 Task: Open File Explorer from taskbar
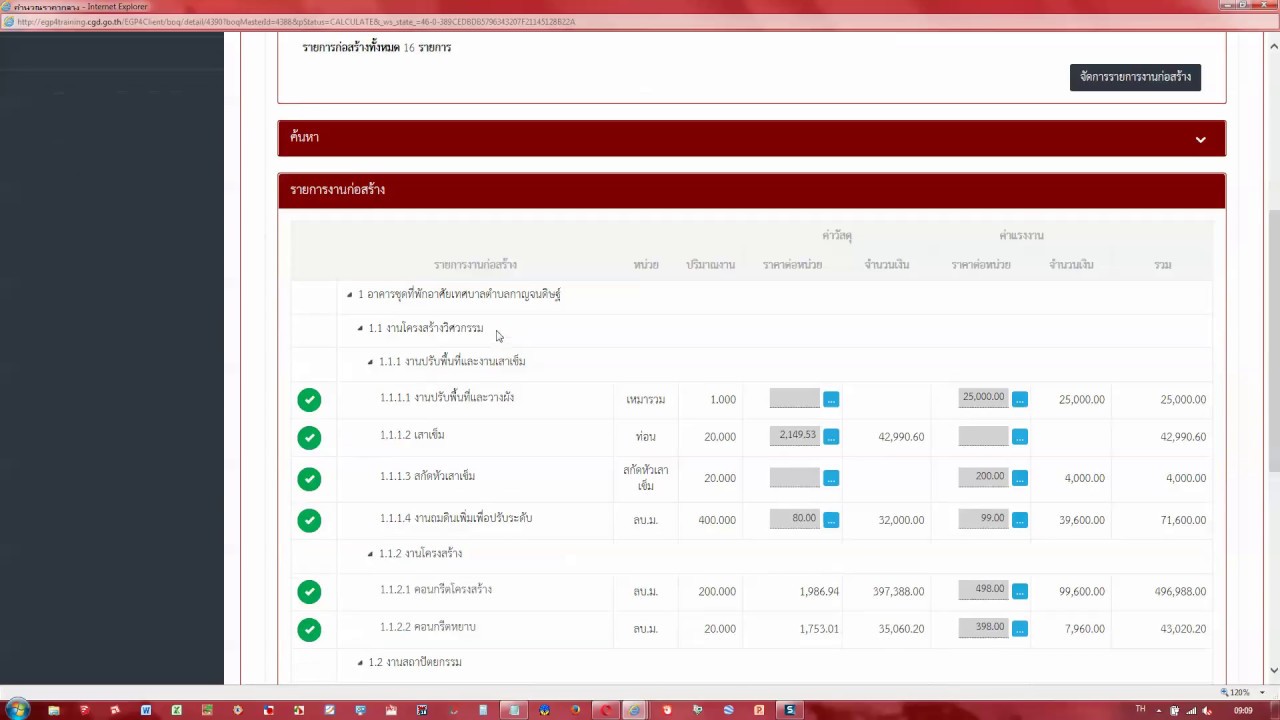[x=54, y=710]
